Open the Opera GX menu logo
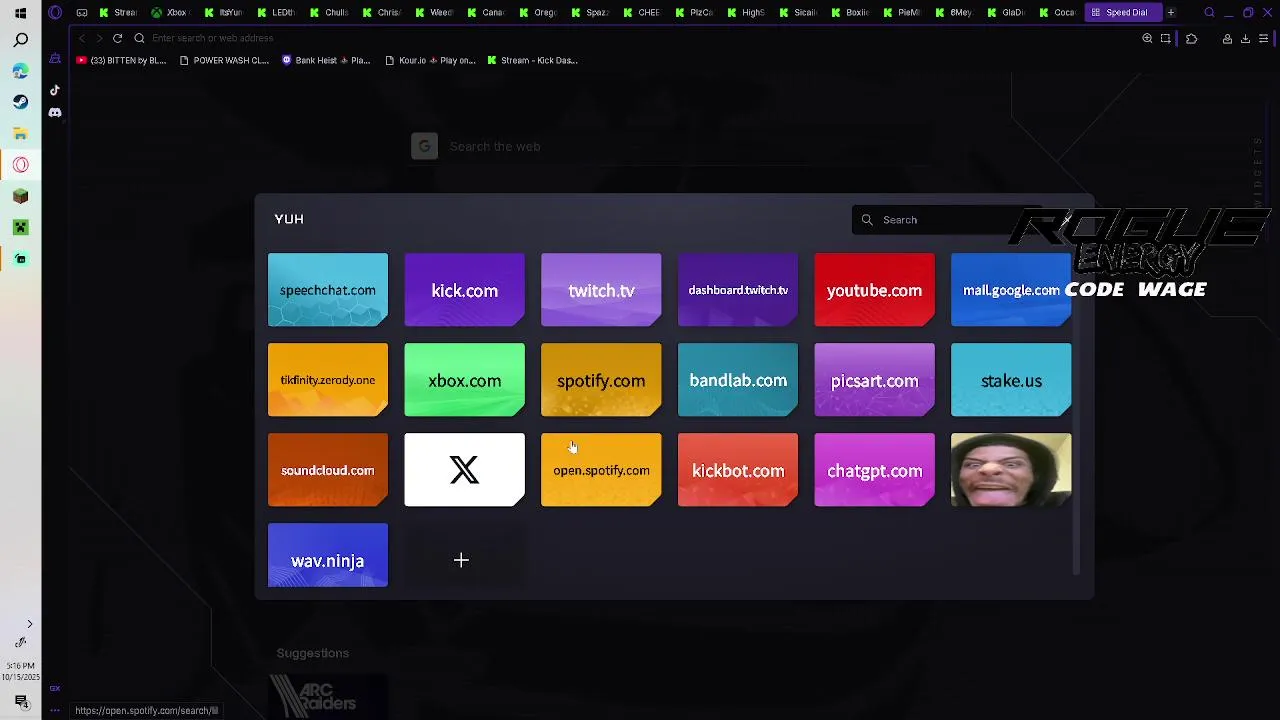This screenshot has width=1280, height=720. point(55,12)
